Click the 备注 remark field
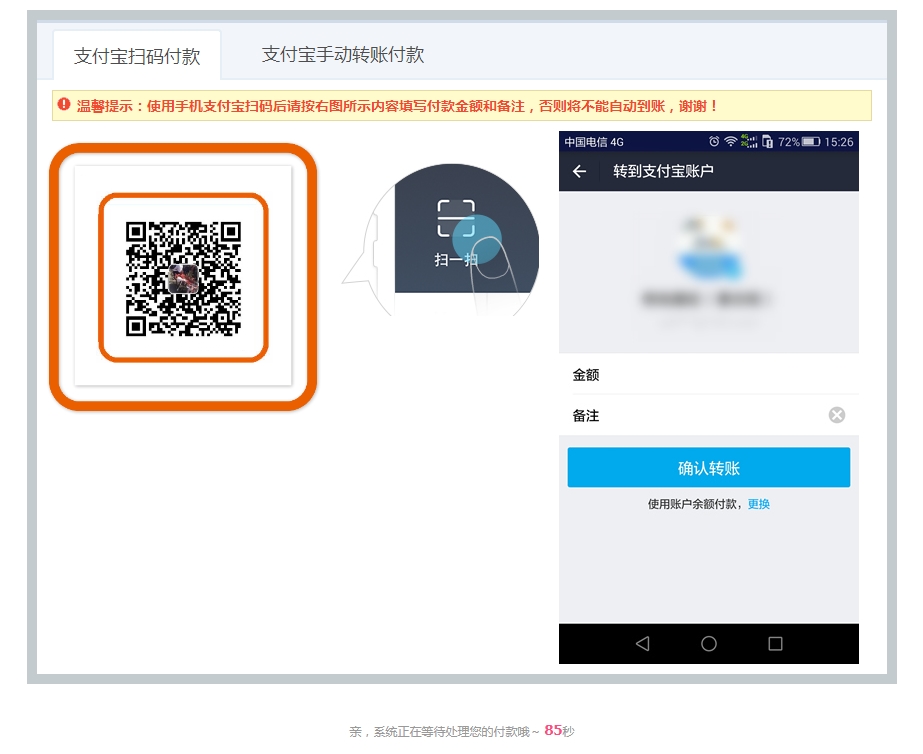Screen dimensions: 923x754 point(709,416)
